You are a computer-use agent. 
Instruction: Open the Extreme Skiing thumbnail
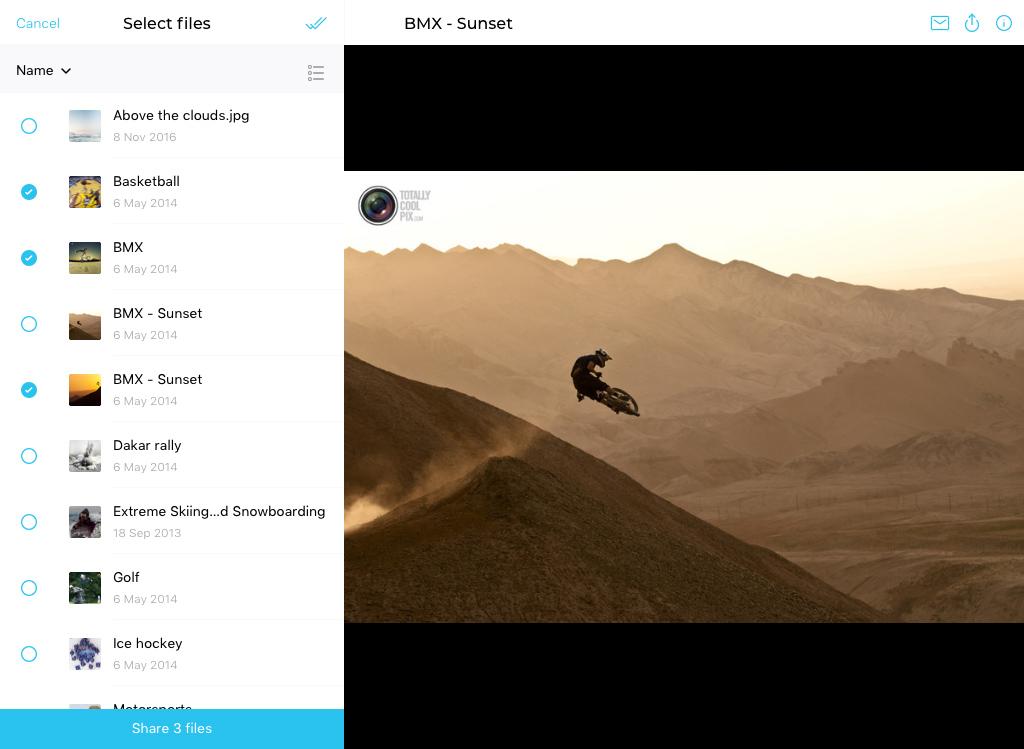coord(85,522)
